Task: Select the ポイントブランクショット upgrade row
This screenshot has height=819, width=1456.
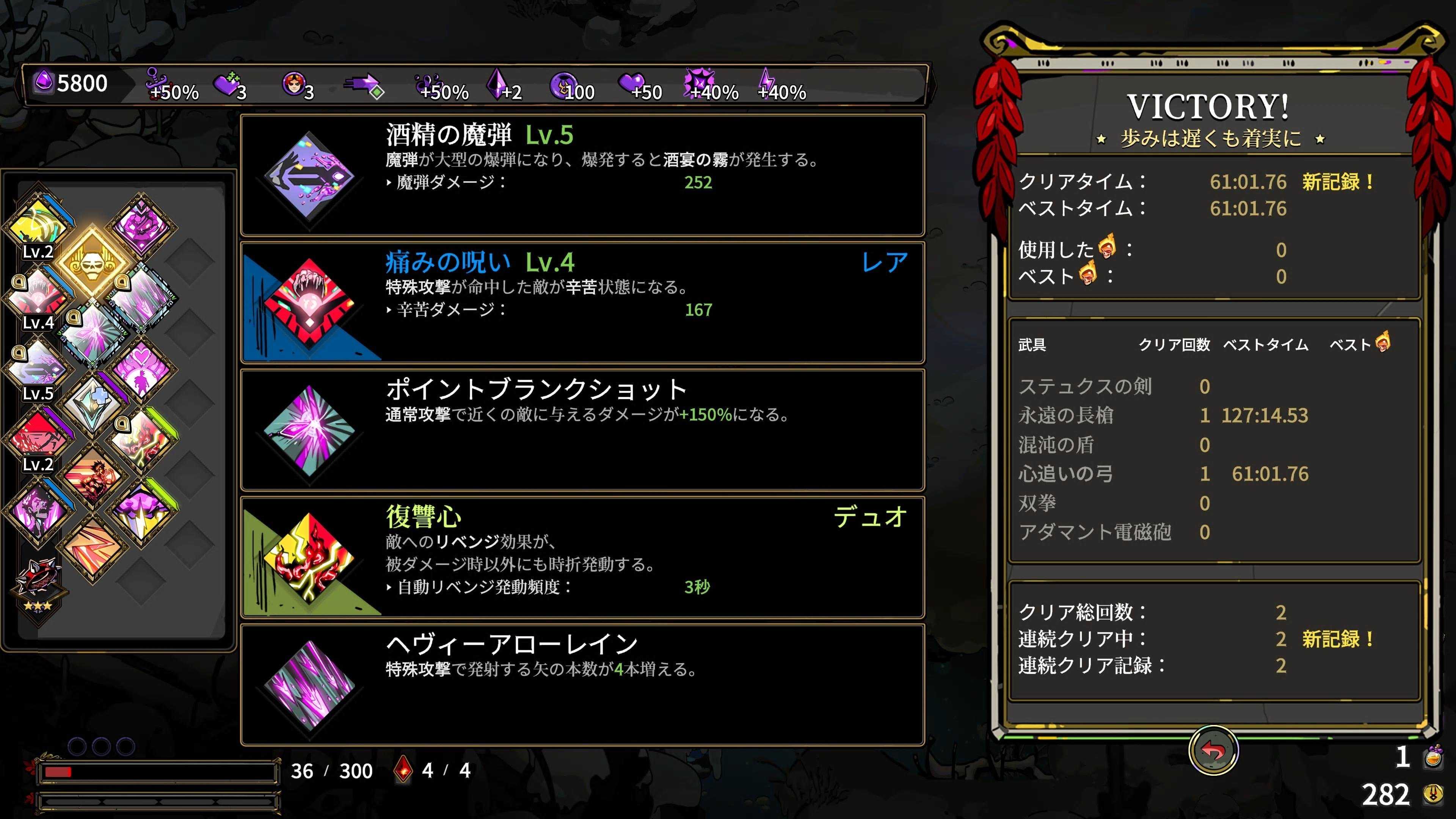Action: click(x=583, y=430)
